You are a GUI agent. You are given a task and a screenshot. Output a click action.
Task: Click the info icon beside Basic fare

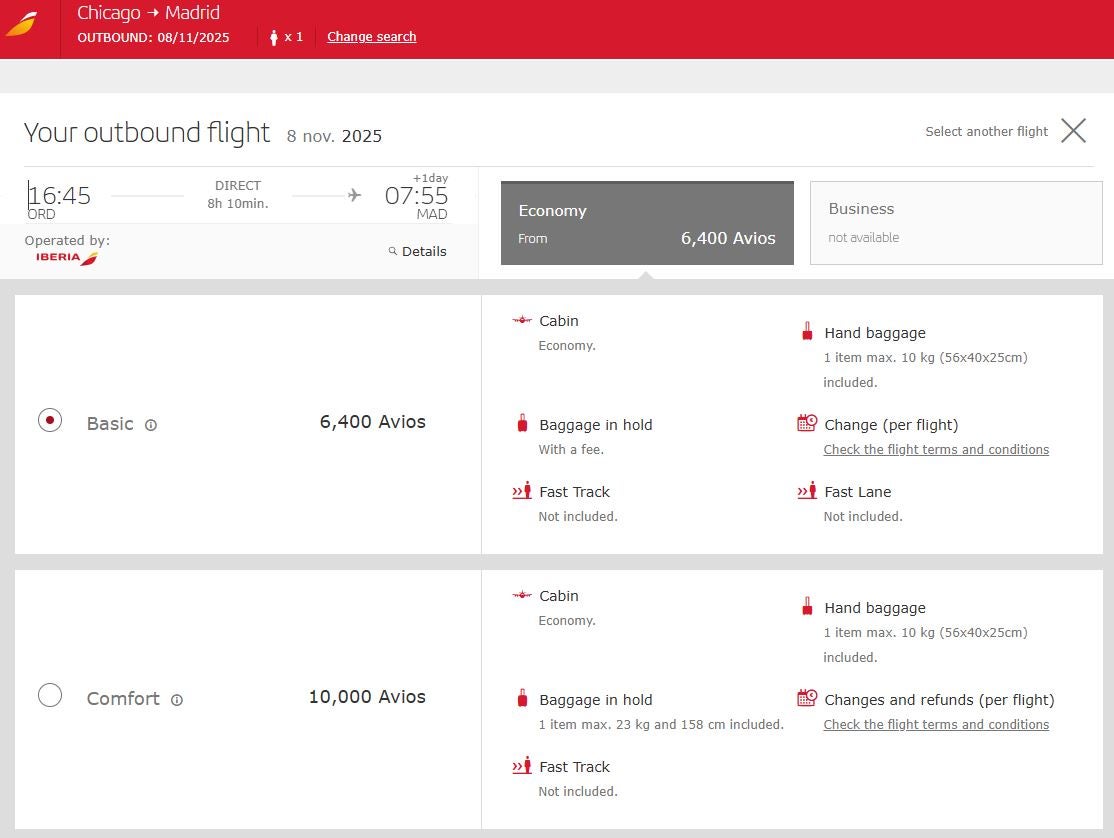[x=151, y=425]
